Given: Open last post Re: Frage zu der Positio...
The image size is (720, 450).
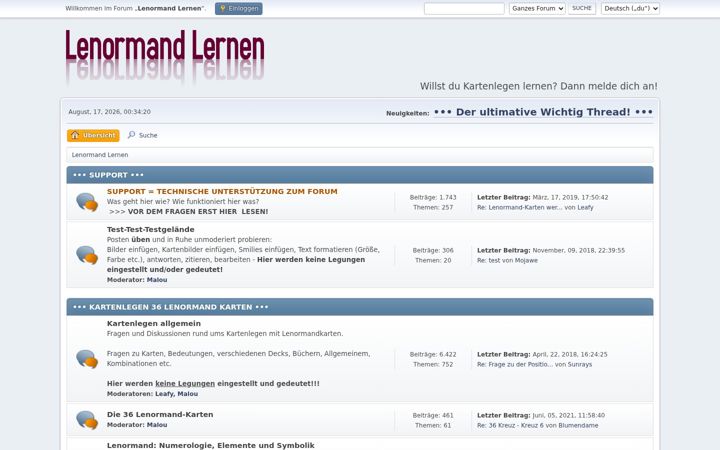Looking at the screenshot, I should click(515, 365).
